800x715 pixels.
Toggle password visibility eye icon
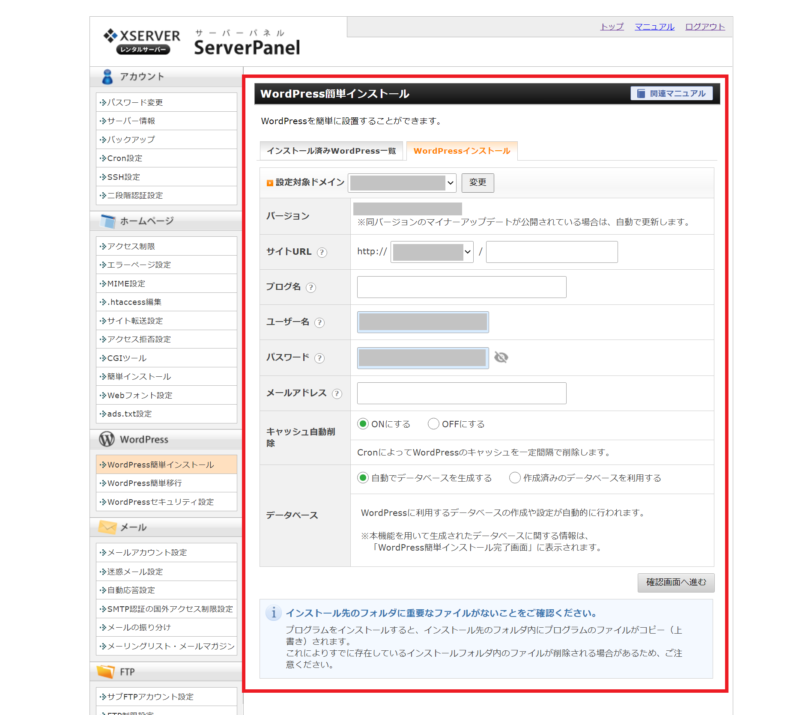point(501,357)
